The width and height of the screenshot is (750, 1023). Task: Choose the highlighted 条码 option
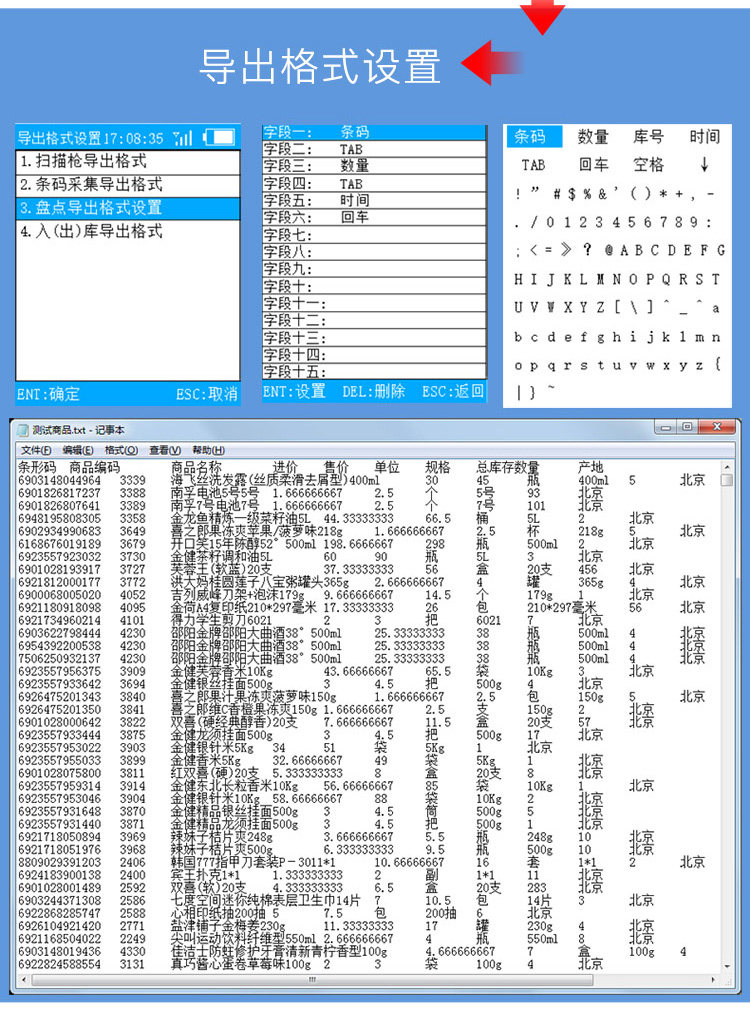point(533,136)
